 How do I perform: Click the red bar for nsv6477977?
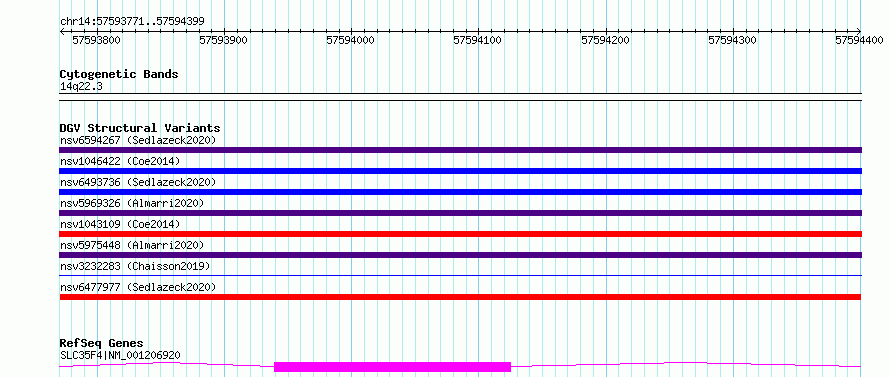460,297
